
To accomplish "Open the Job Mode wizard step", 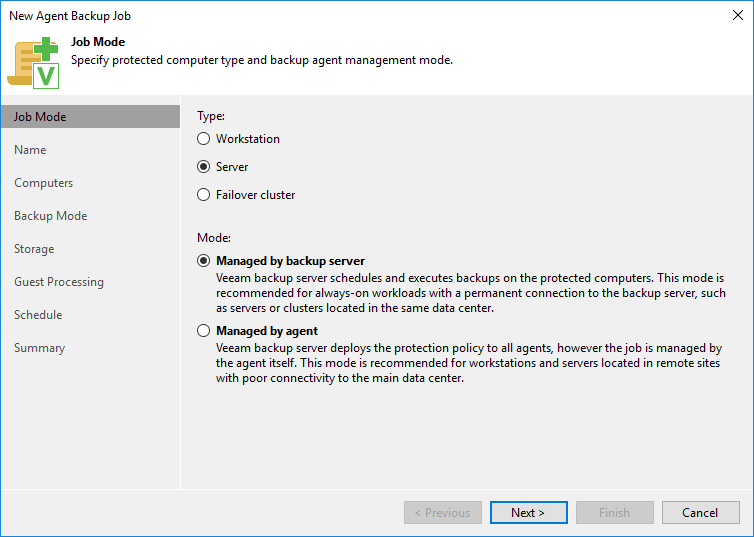I will pyautogui.click(x=40, y=117).
